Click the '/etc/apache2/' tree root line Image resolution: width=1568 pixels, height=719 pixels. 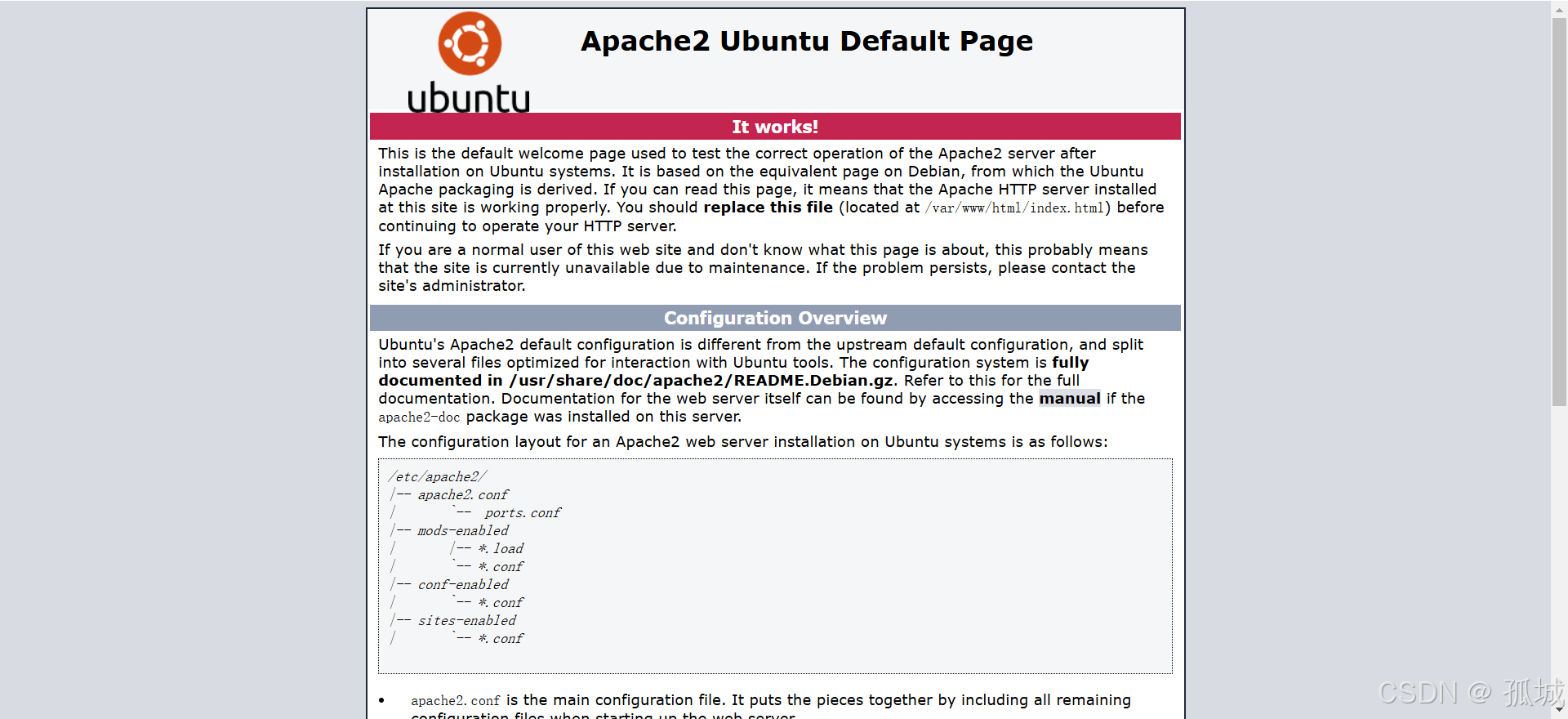coord(438,477)
